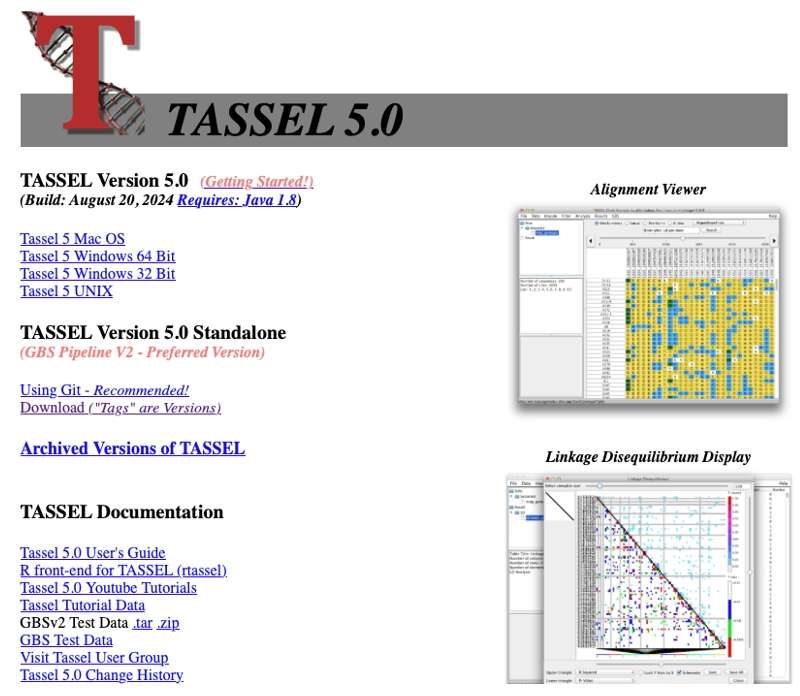Open R front-end for TASSEL (rtassel)
Screen dimensions: 800x696
tap(123, 570)
